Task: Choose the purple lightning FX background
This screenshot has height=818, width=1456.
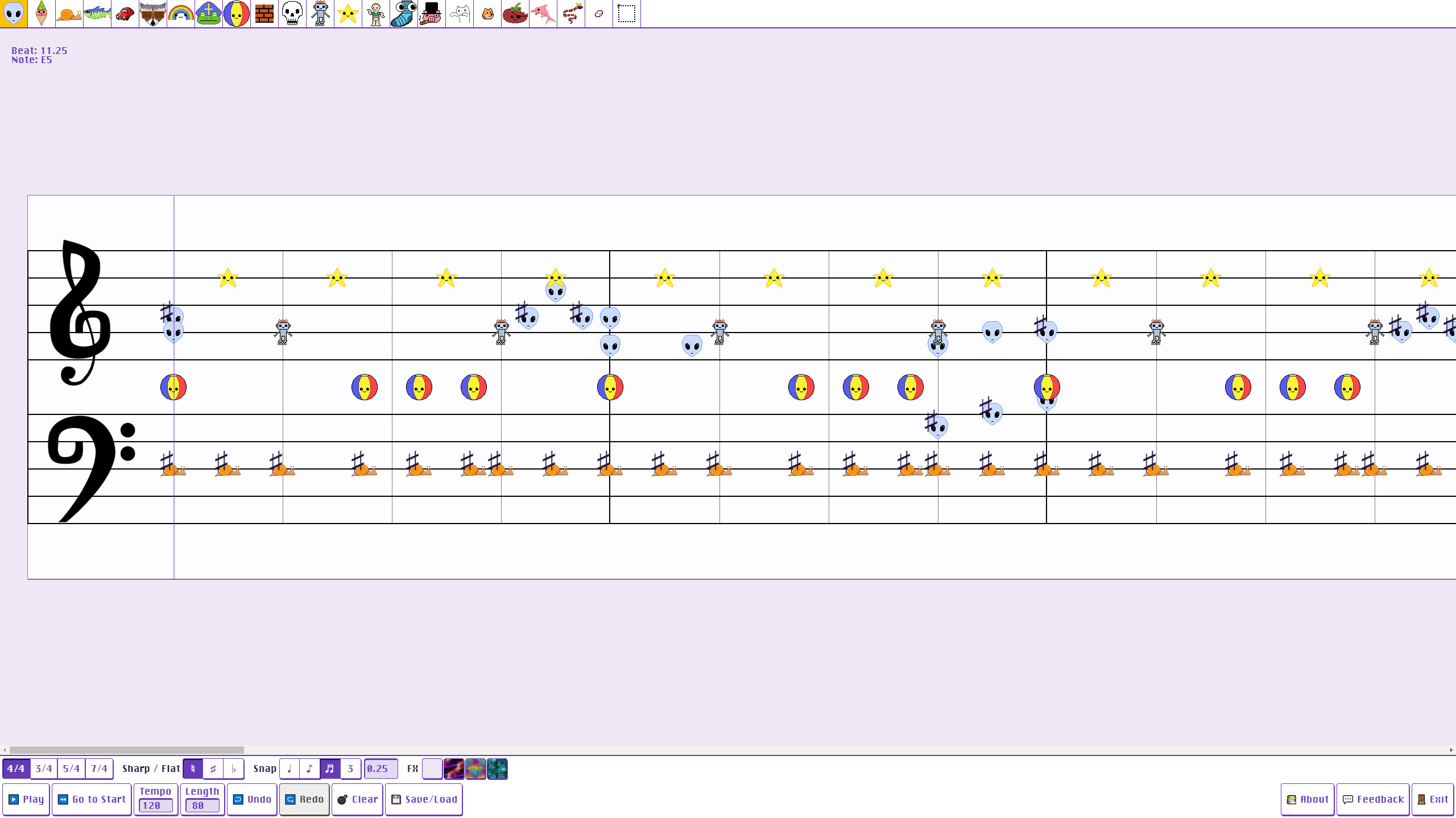Action: click(453, 769)
